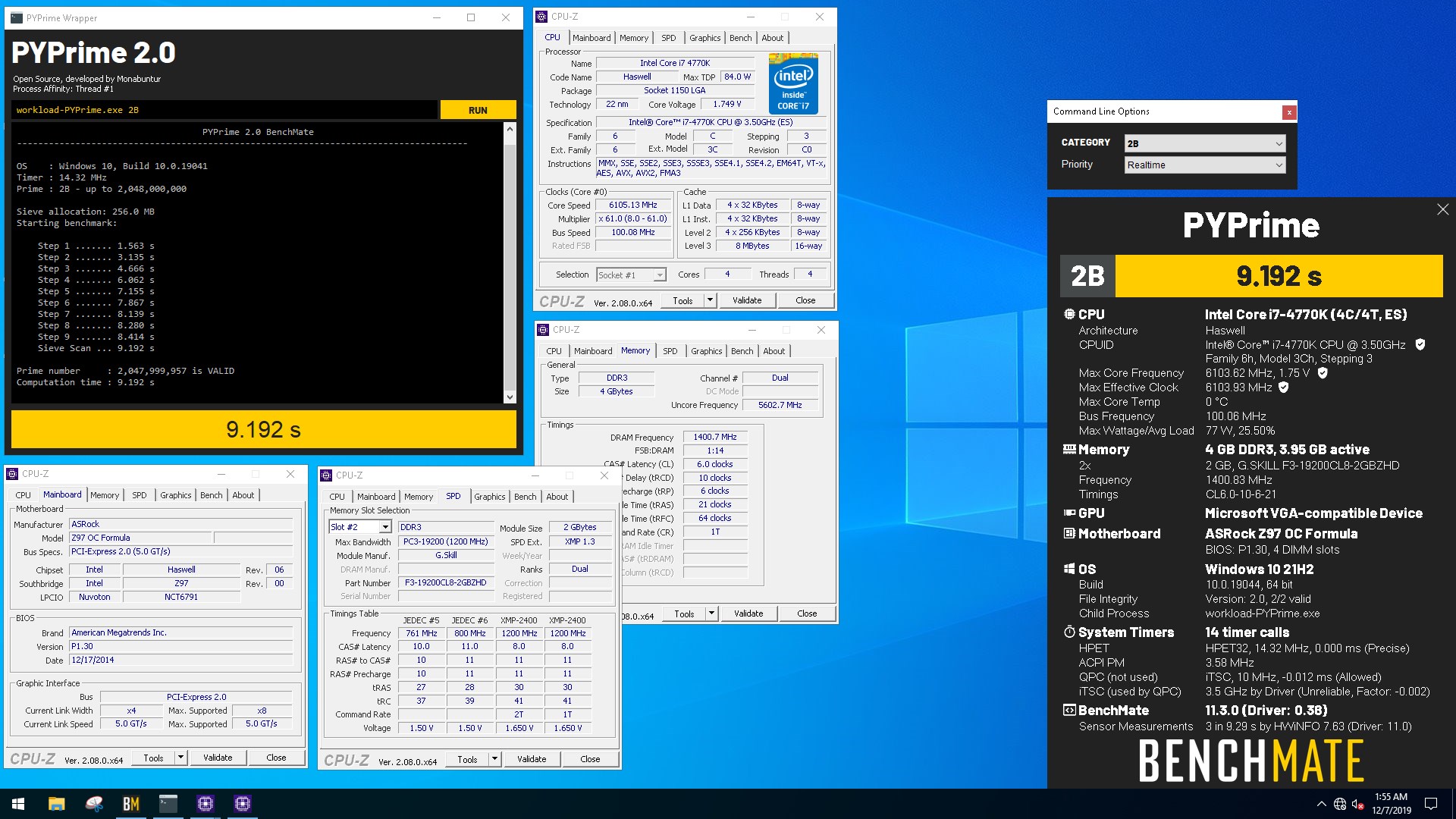Select Memory tab in CPU-Z SPD window

(418, 497)
